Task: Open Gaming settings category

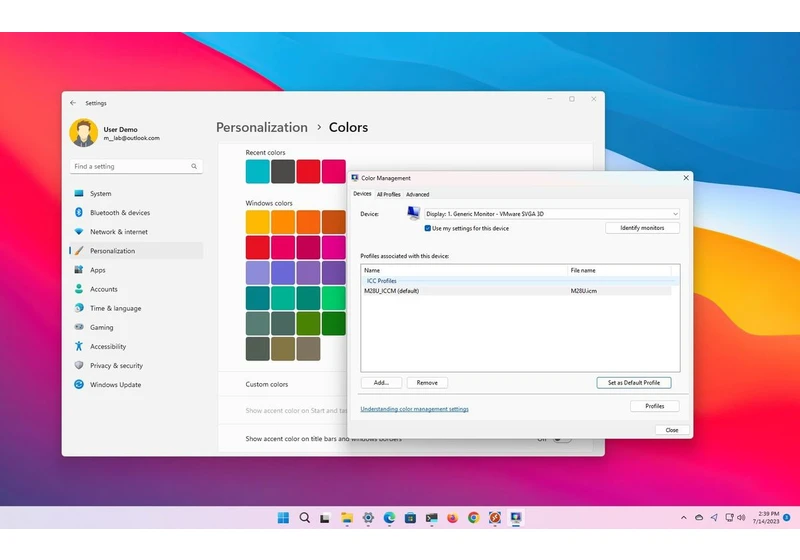Action: click(x=136, y=327)
